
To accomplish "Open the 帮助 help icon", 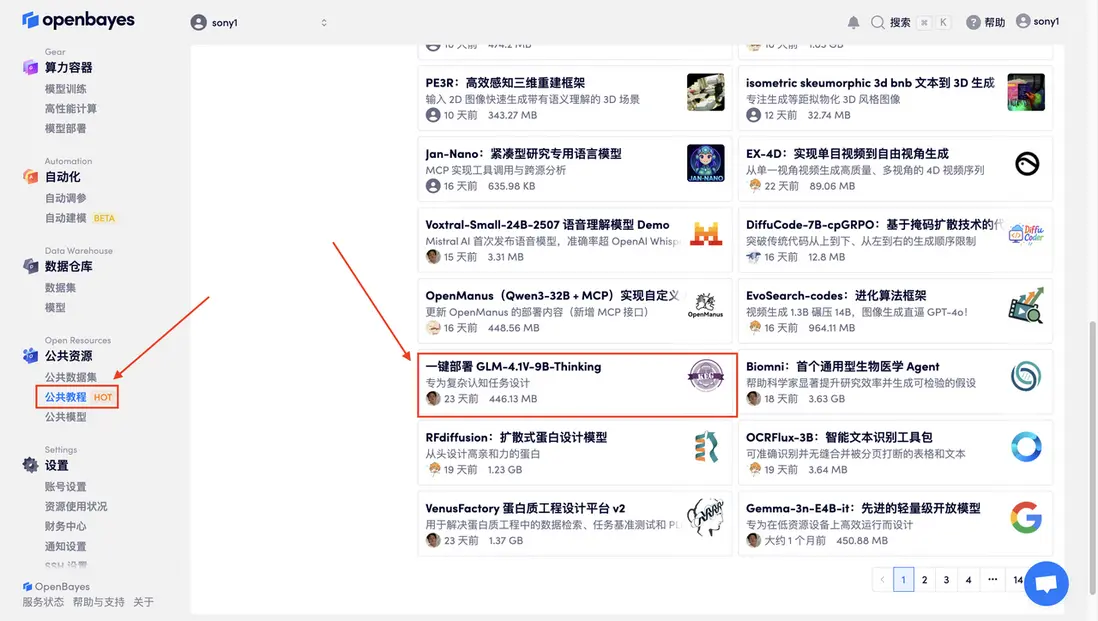I will point(973,22).
